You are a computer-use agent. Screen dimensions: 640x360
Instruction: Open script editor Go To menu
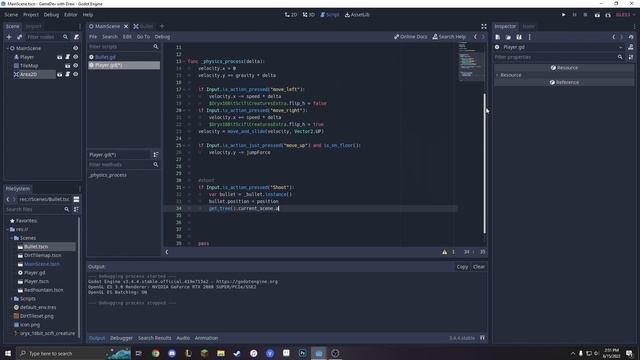[x=143, y=37]
